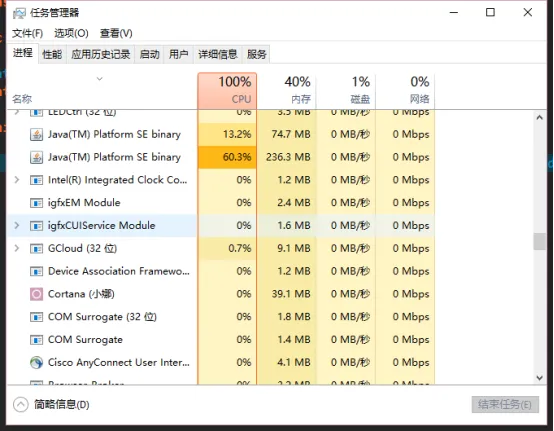The height and width of the screenshot is (431, 554).
Task: Close the Task Manager window
Action: pyautogui.click(x=528, y=12)
